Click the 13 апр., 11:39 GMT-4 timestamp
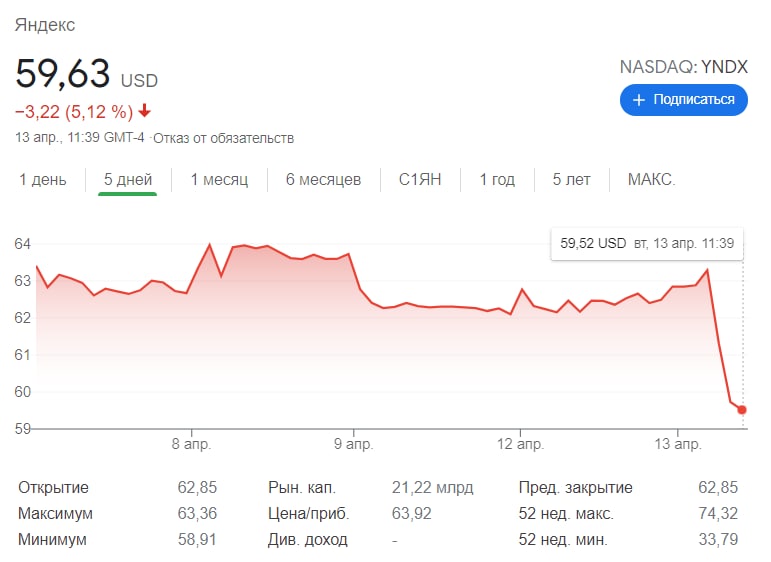771x562 pixels. click(80, 137)
